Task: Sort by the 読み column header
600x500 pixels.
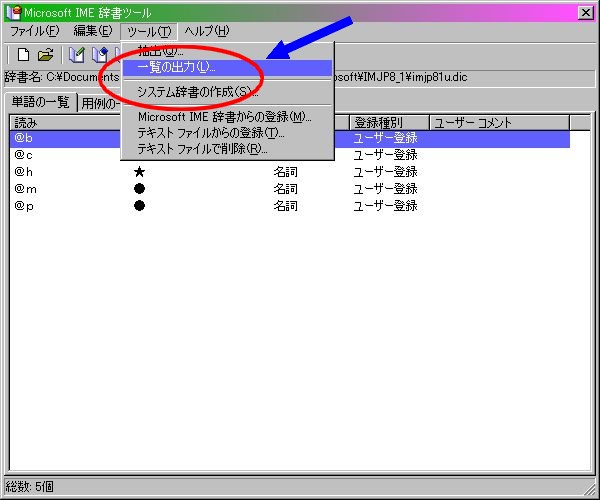Action: tap(66, 123)
